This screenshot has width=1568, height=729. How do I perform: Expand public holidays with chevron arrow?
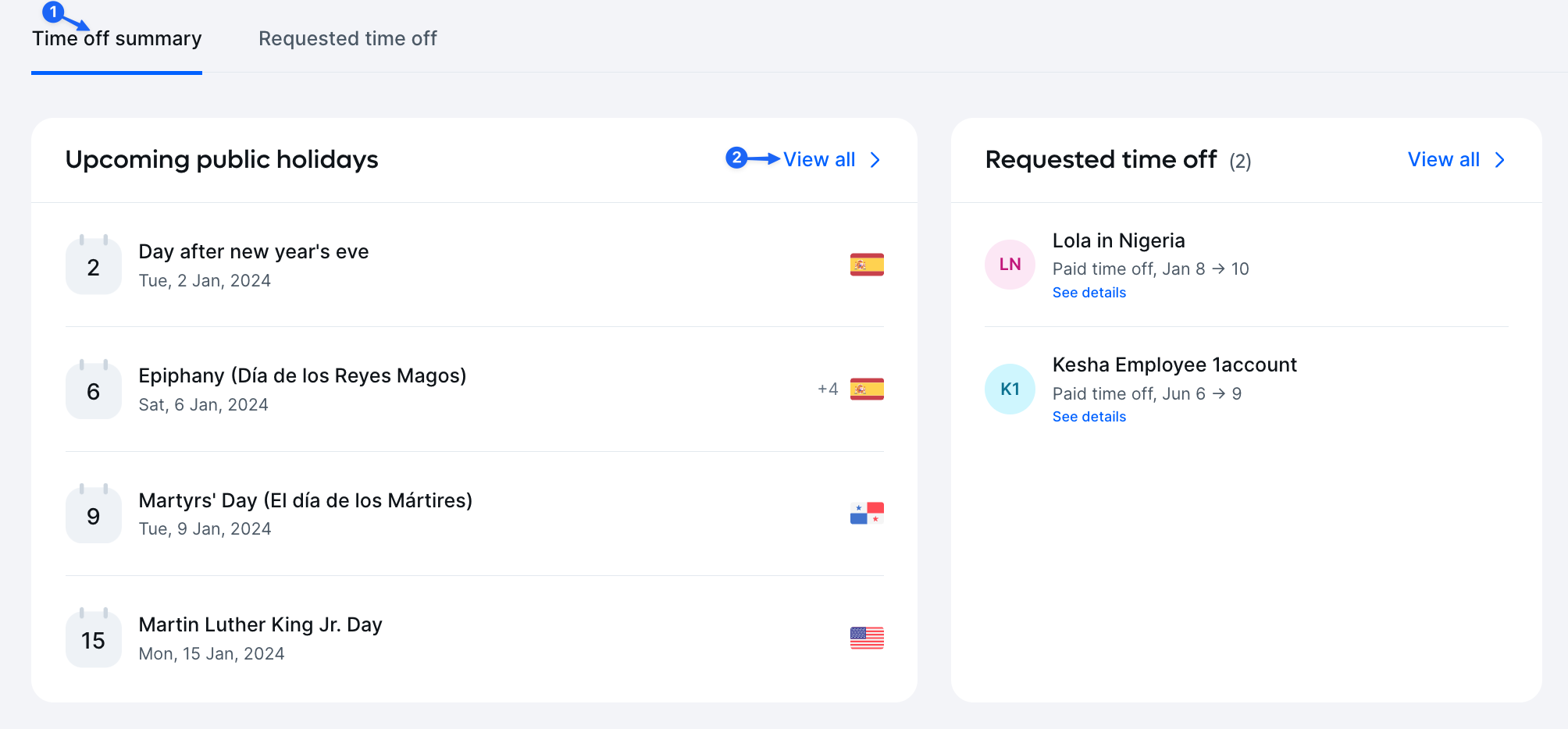(875, 160)
